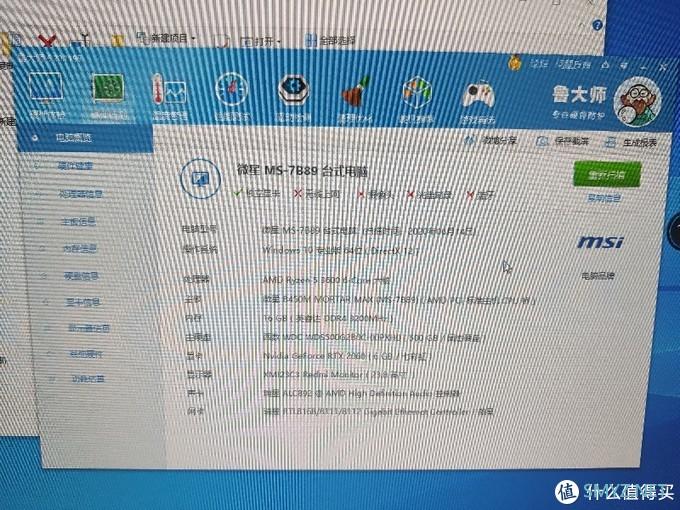Screen dimensions: 680x510
Task: Click the MSI brand logo
Action: click(x=600, y=242)
